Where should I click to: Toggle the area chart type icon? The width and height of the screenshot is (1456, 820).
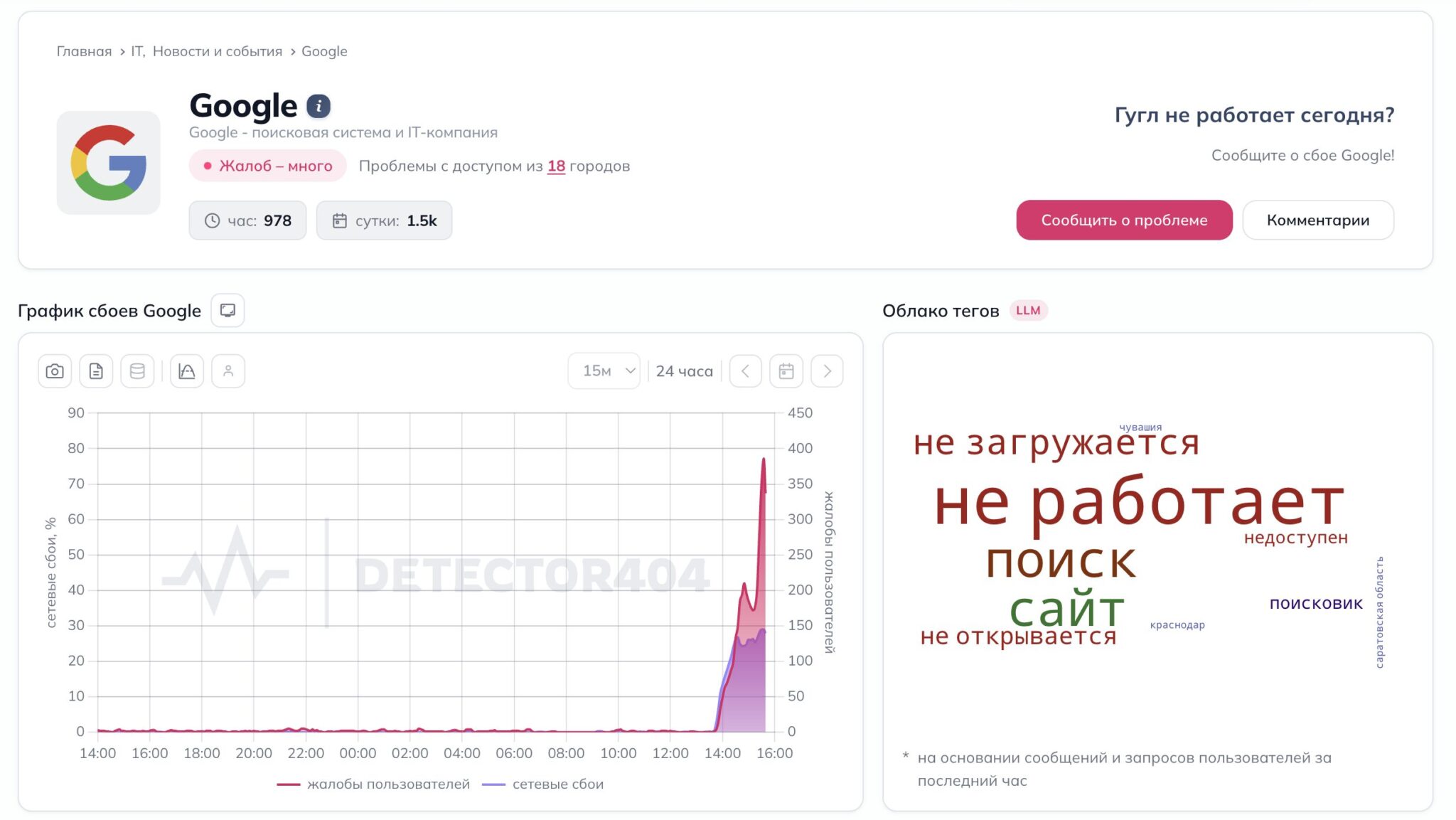pos(187,371)
